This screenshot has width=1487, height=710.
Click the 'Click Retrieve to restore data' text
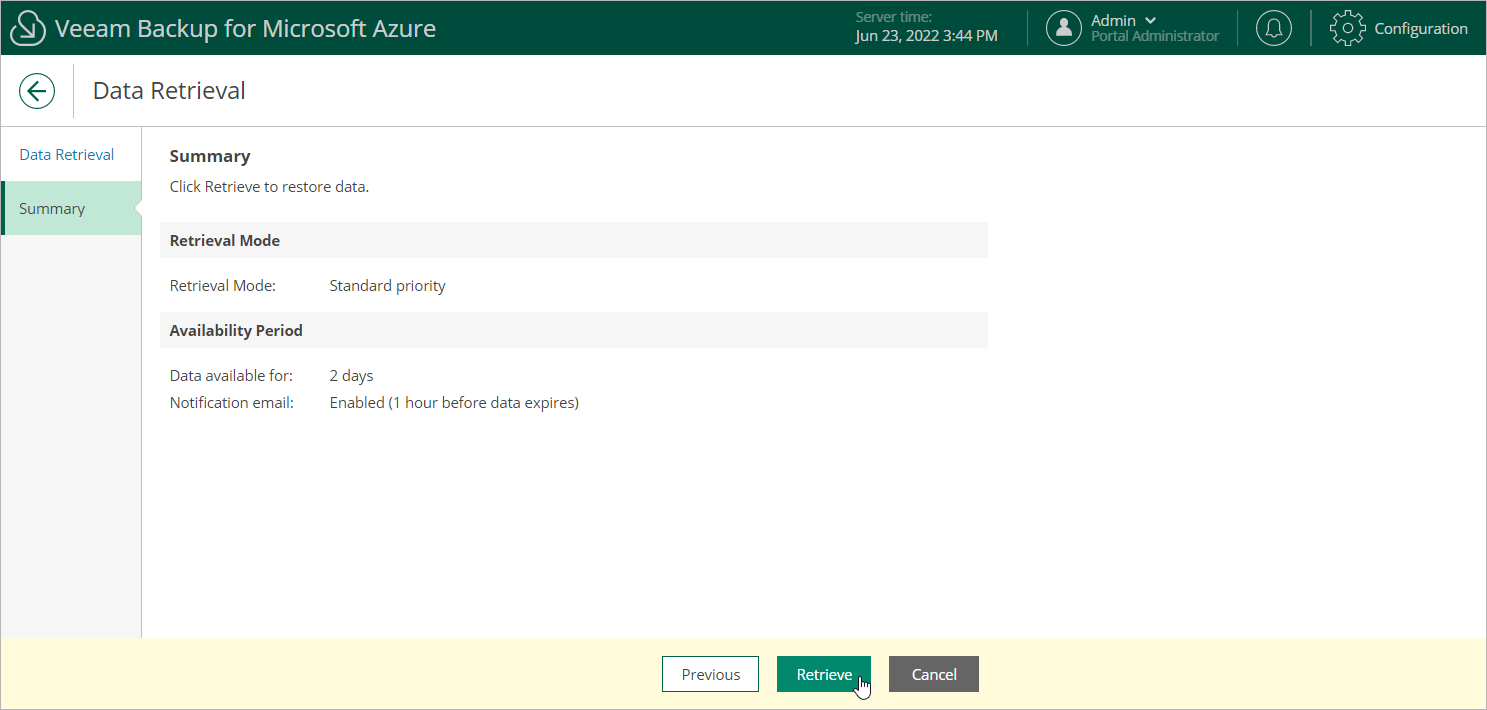pos(269,187)
